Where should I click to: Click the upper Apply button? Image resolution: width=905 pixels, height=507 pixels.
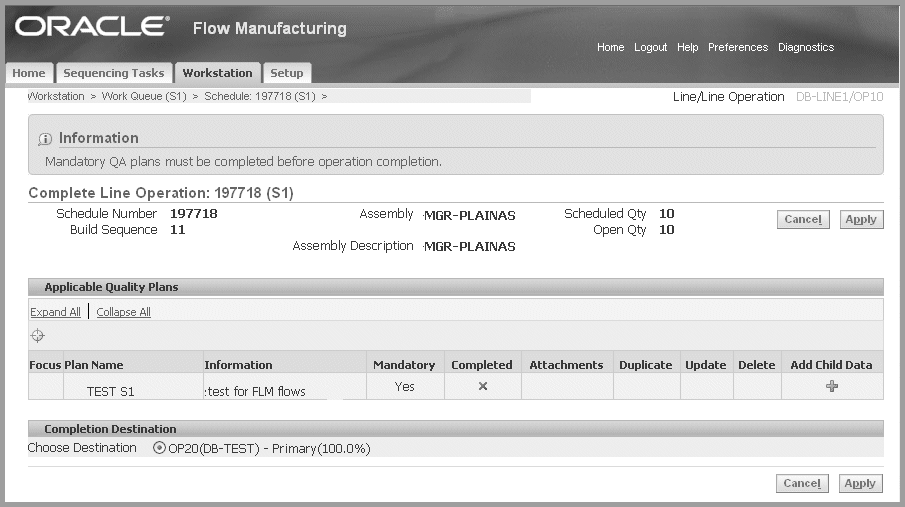pyautogui.click(x=861, y=219)
